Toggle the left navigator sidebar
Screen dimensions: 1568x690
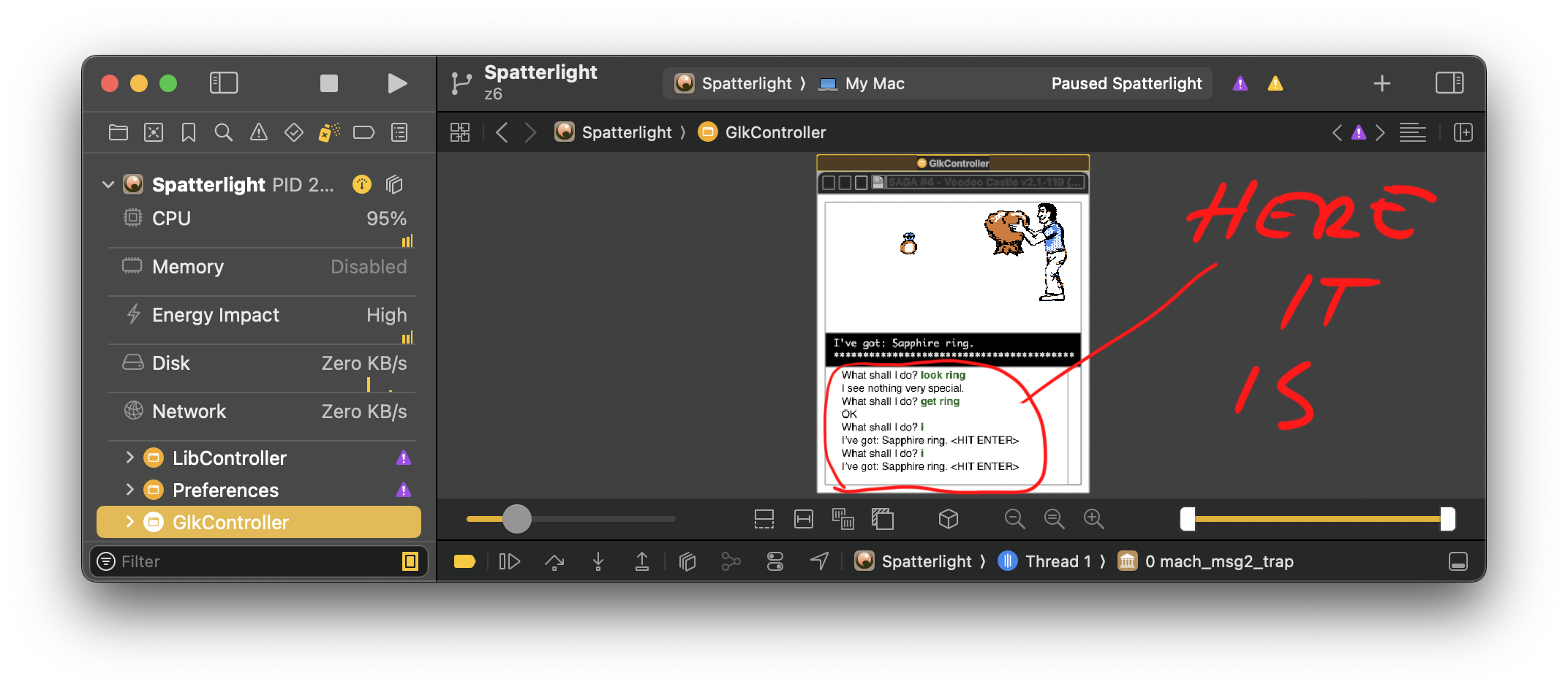click(x=224, y=83)
